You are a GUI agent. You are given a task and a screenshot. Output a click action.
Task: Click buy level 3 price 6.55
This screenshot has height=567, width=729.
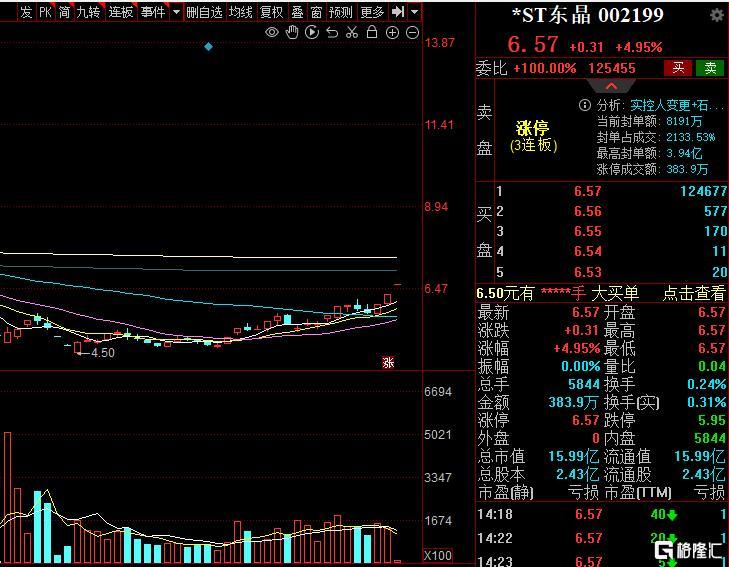click(x=587, y=231)
